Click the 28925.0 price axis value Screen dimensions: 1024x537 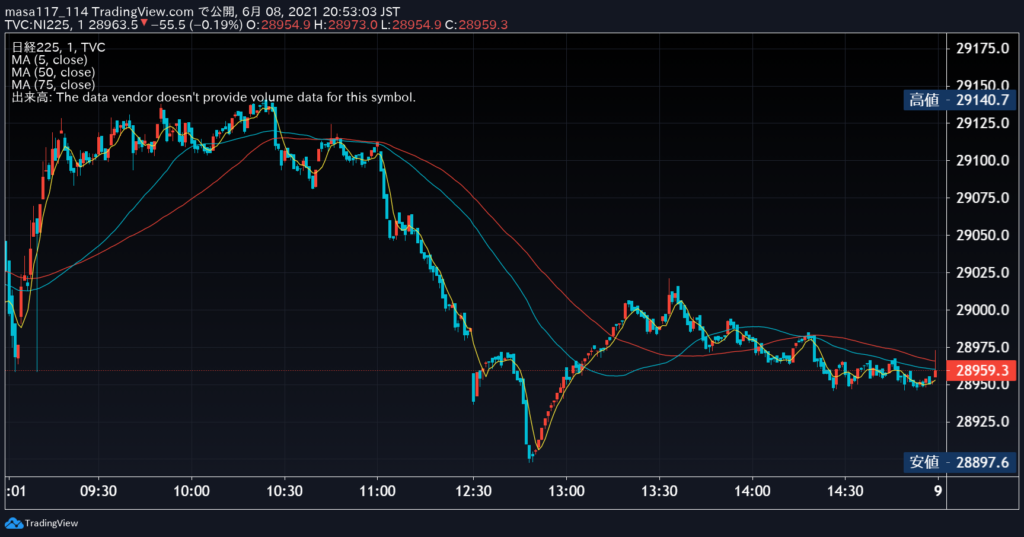[x=982, y=422]
